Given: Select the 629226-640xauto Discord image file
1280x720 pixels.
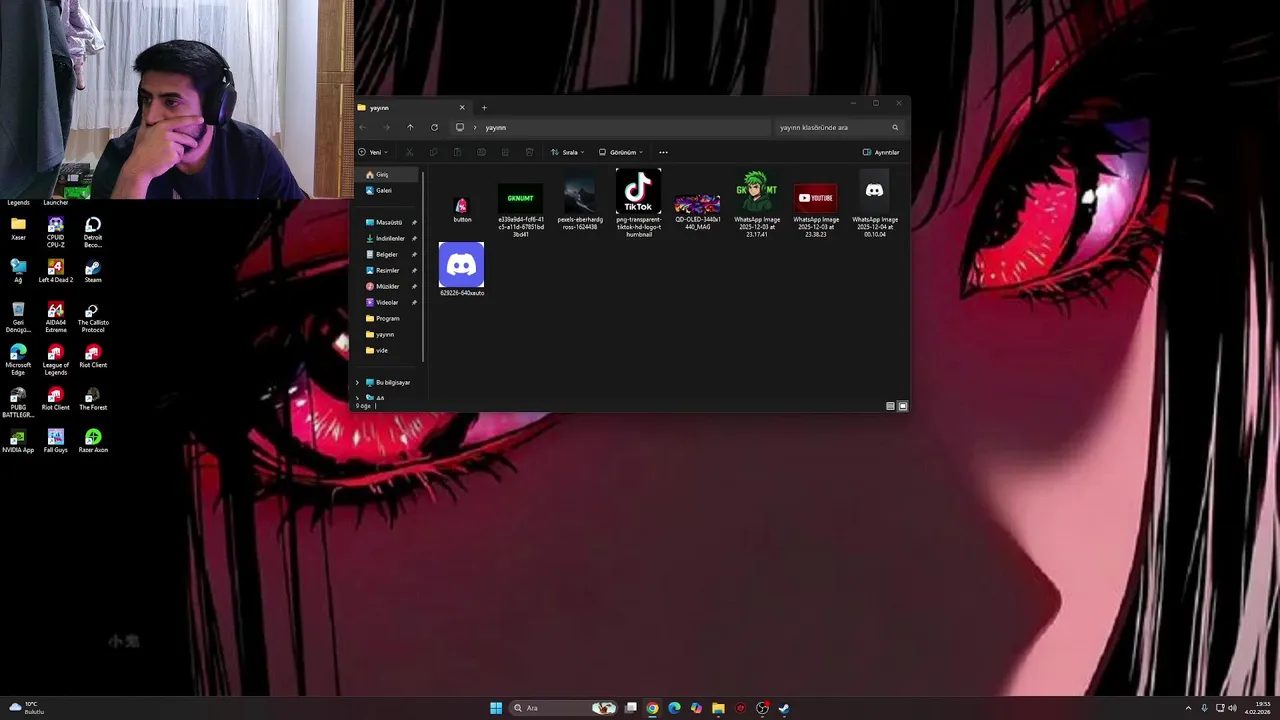Looking at the screenshot, I should pyautogui.click(x=461, y=269).
